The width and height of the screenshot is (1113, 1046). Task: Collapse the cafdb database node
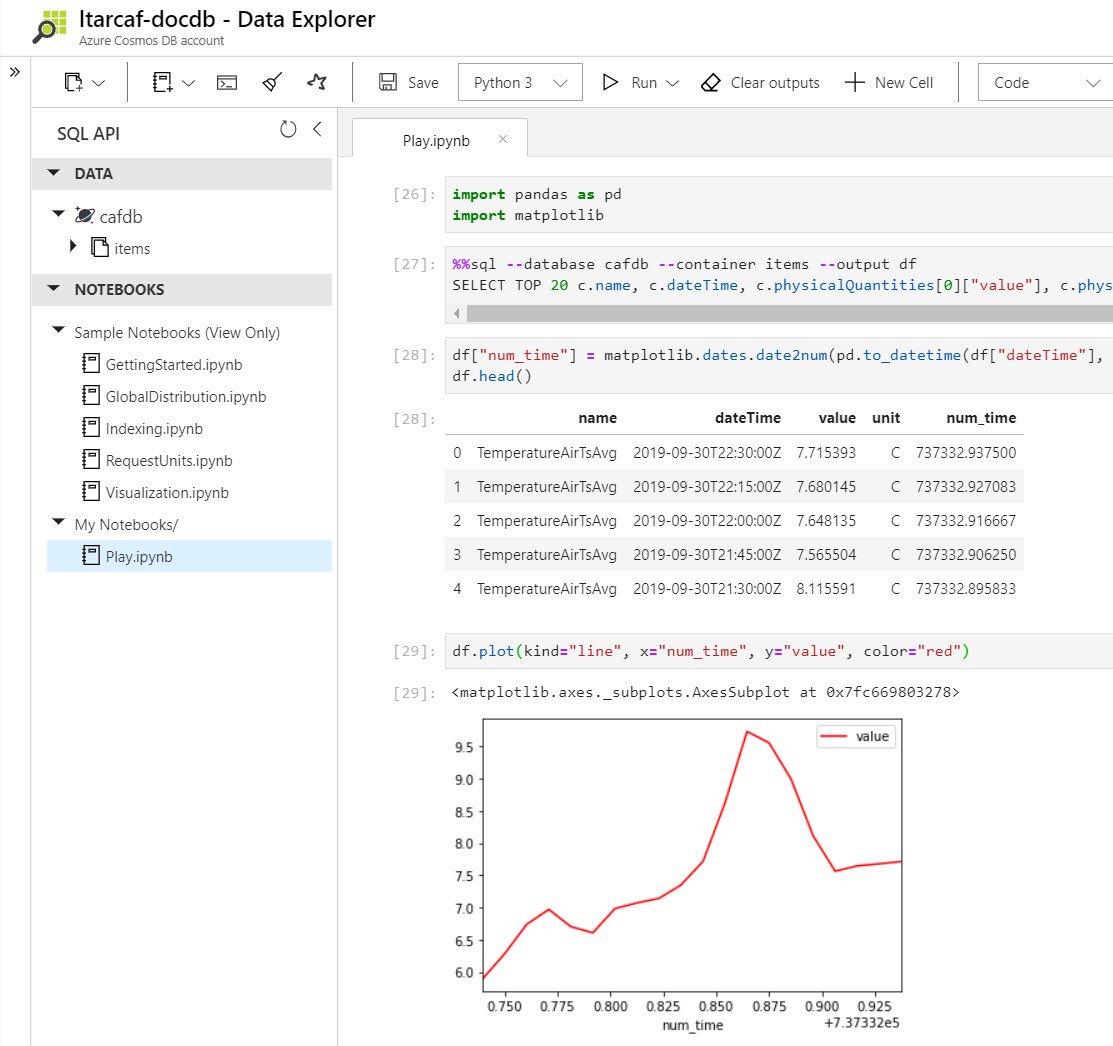coord(59,213)
